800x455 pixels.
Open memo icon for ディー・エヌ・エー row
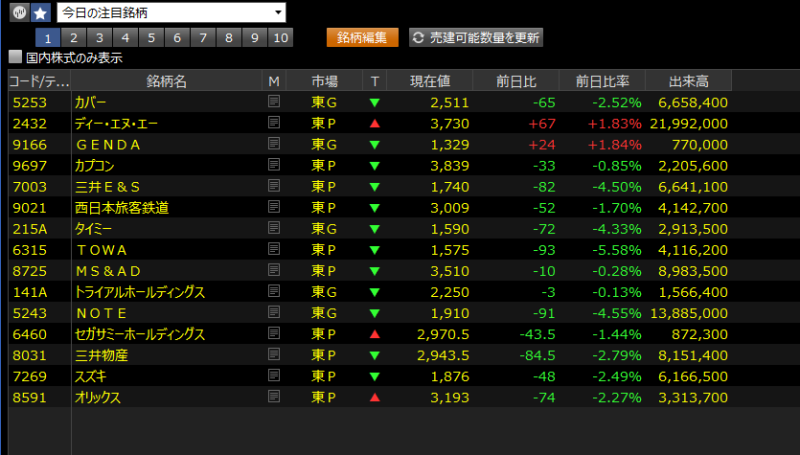pyautogui.click(x=274, y=122)
